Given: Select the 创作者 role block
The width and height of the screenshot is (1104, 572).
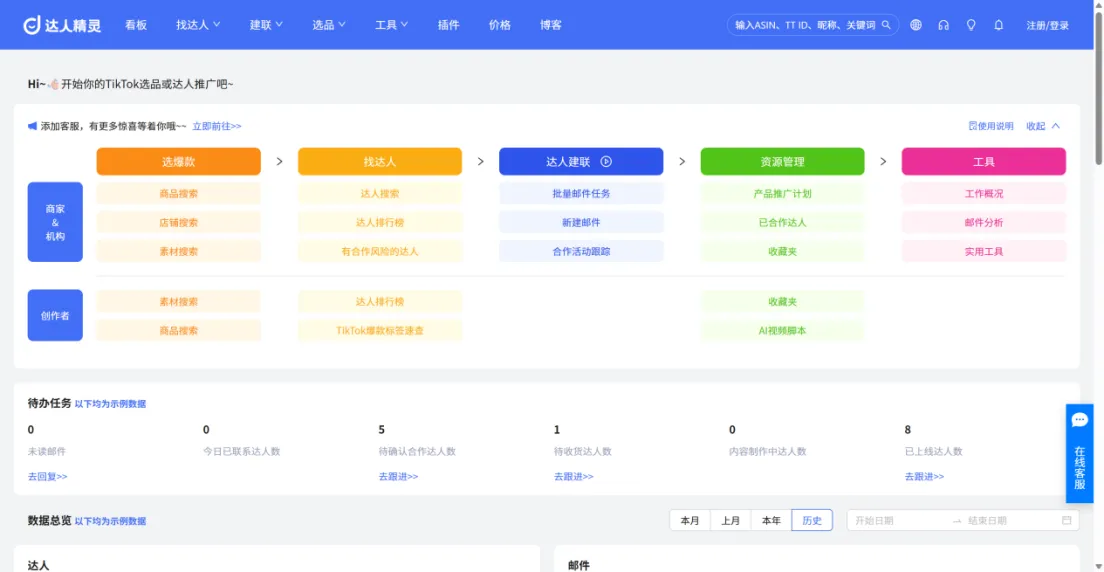Looking at the screenshot, I should click(x=55, y=316).
